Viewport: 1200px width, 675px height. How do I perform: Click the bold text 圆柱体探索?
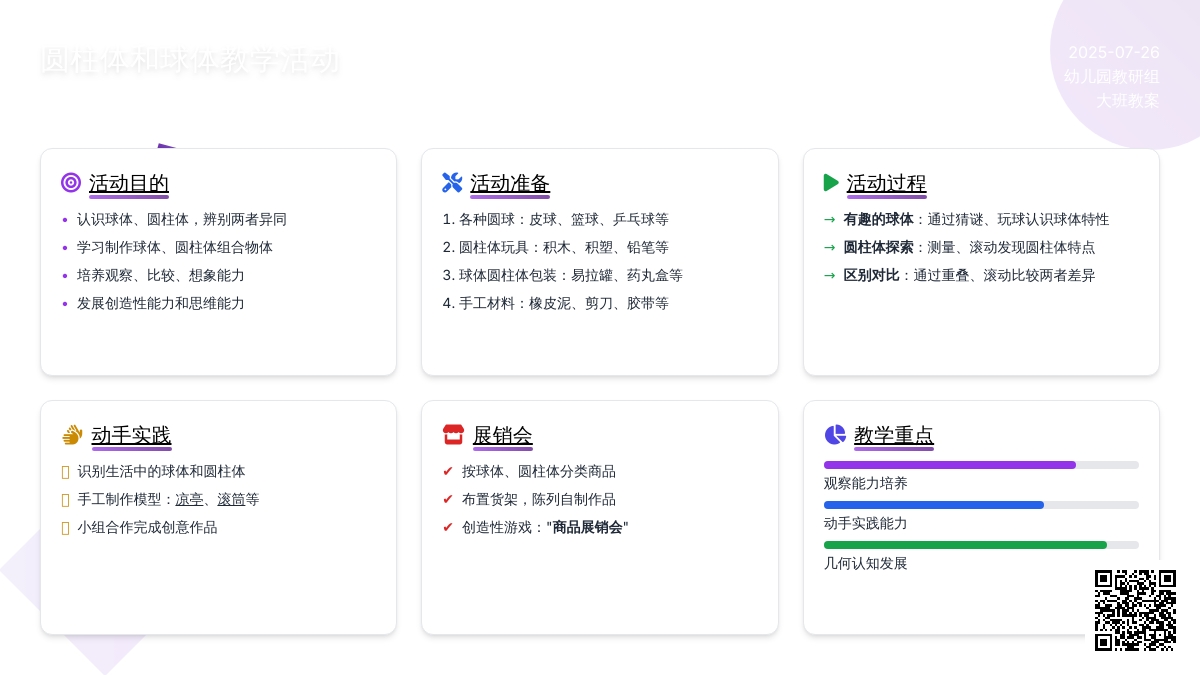[x=878, y=247]
